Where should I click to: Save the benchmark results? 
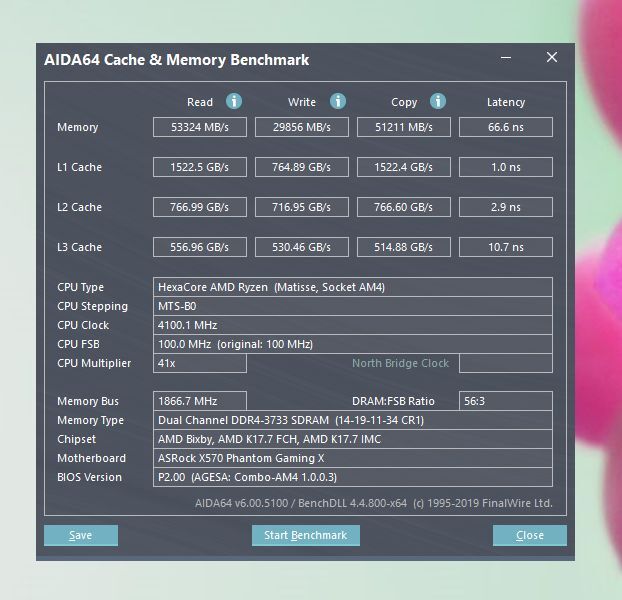81,535
